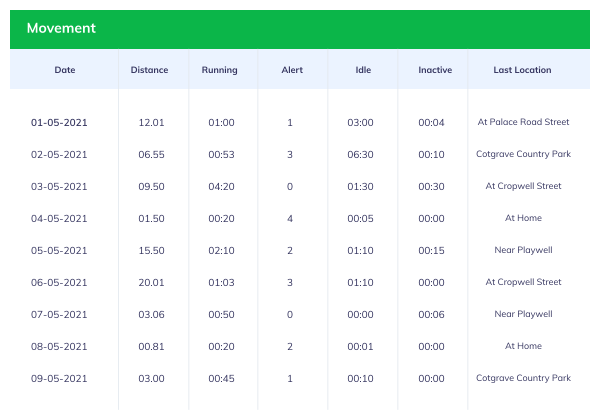The height and width of the screenshot is (410, 600).
Task: Click date 01-05-2021
Action: coord(59,123)
